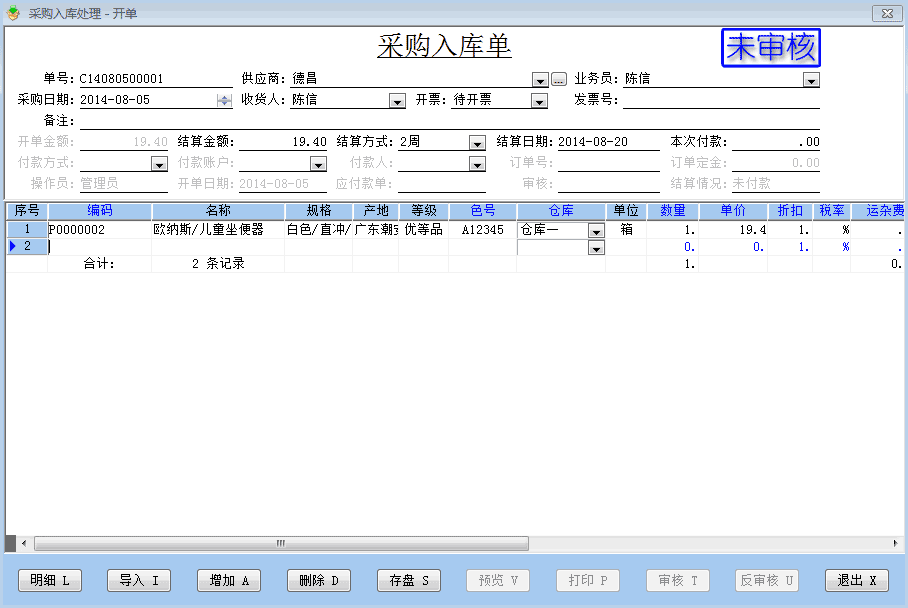908x608 pixels.
Task: Click the date picker icon beside 采购日期
Action: click(x=224, y=100)
